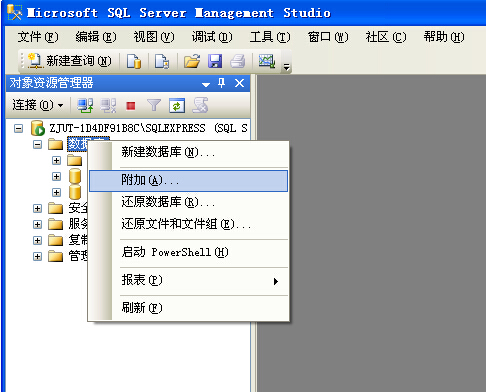
Task: Click the Activity Monitor icon in toolbar
Action: click(x=267, y=61)
